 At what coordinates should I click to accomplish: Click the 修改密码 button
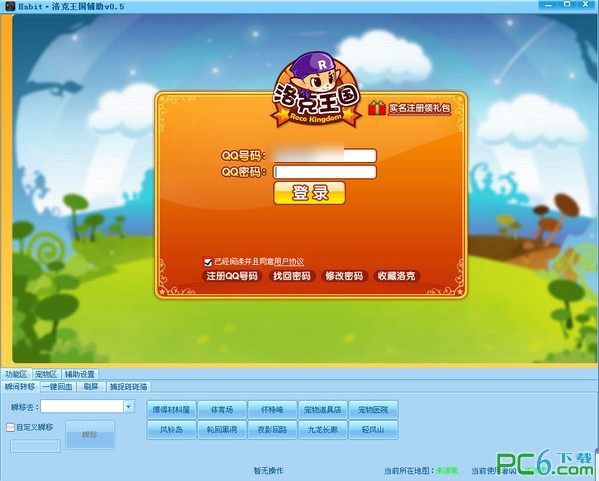pyautogui.click(x=344, y=276)
